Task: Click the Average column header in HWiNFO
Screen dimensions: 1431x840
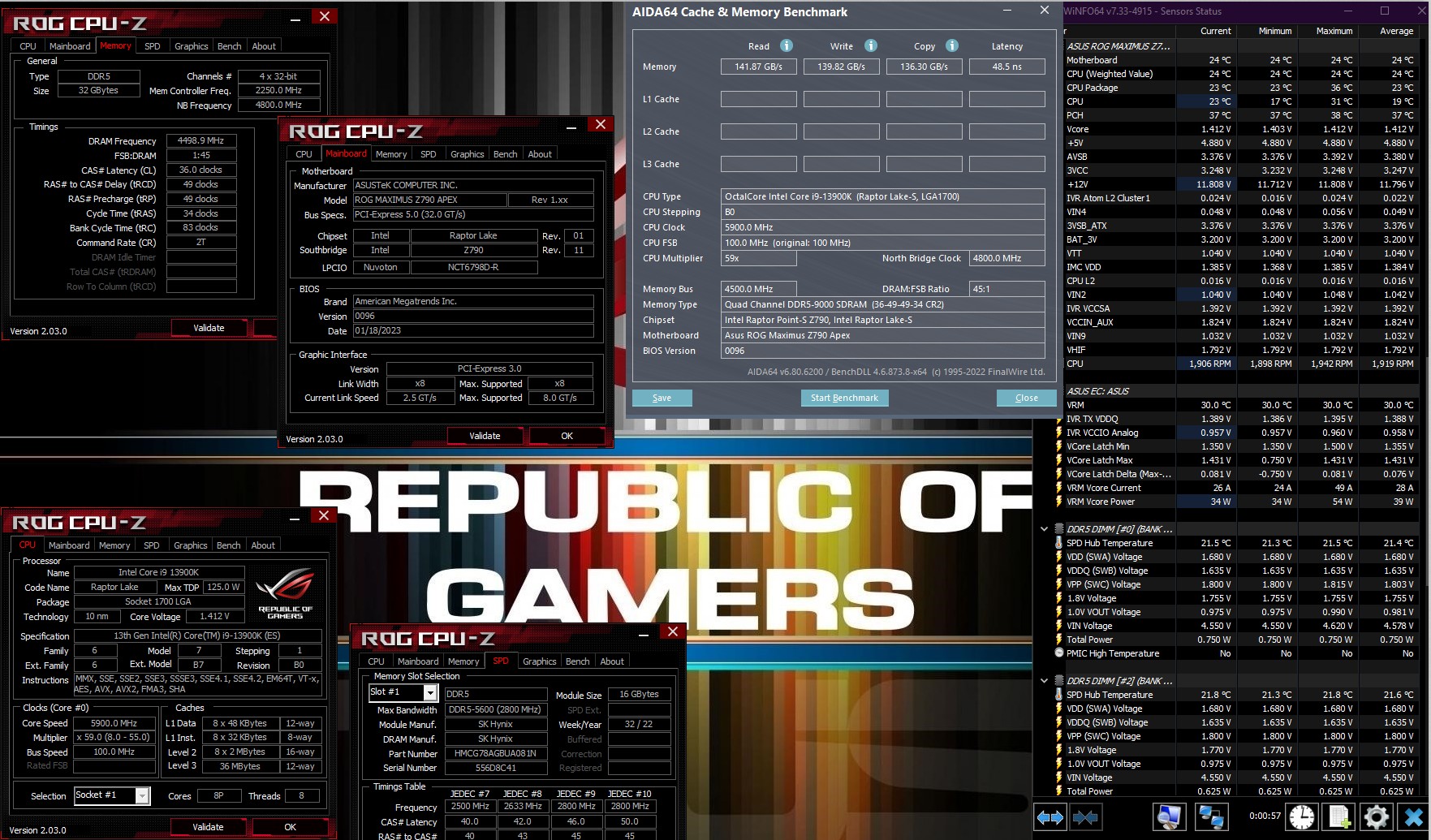Action: pyautogui.click(x=1387, y=31)
